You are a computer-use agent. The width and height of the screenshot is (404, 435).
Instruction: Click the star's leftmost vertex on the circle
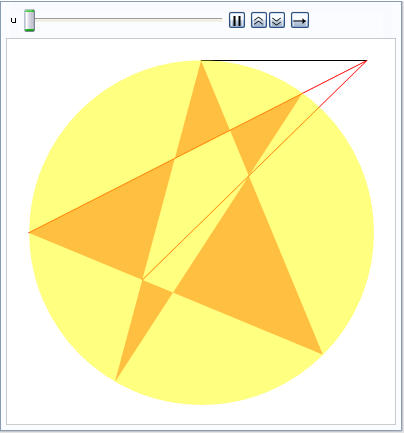(x=29, y=232)
